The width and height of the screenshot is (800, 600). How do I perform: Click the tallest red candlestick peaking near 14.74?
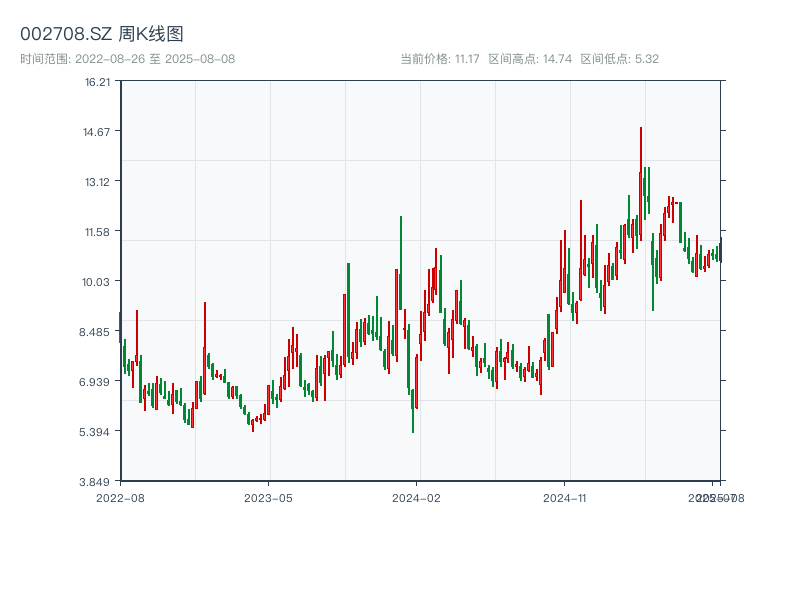[x=641, y=184]
